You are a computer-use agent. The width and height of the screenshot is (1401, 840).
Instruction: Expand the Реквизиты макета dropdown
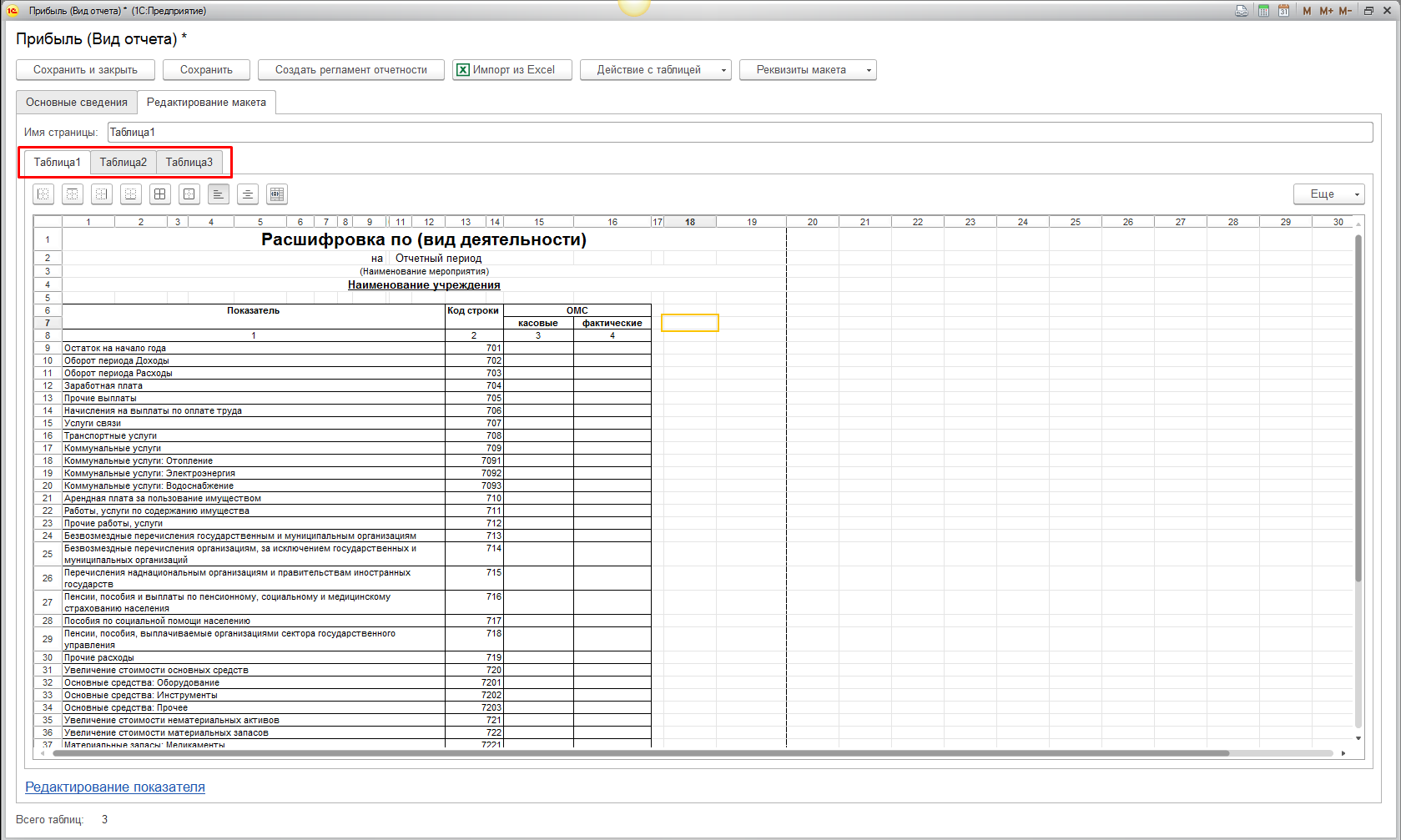click(x=807, y=70)
